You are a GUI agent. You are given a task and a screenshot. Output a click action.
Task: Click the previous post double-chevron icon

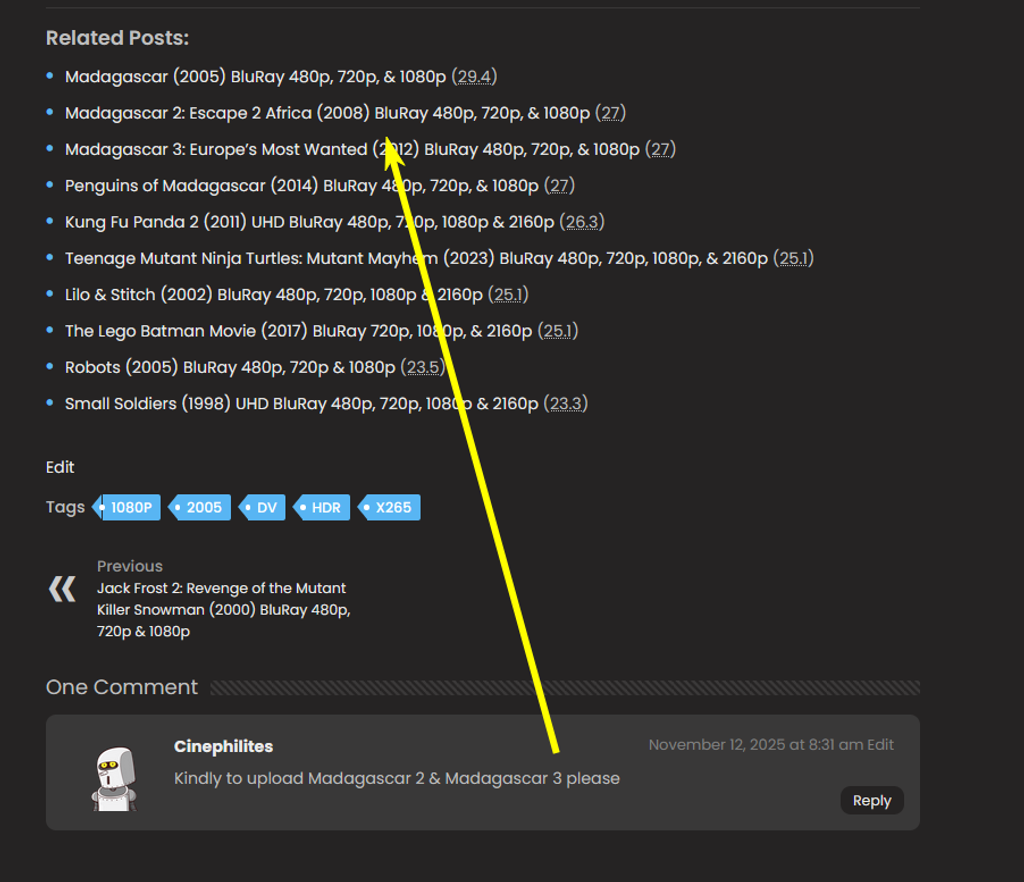[x=63, y=589]
